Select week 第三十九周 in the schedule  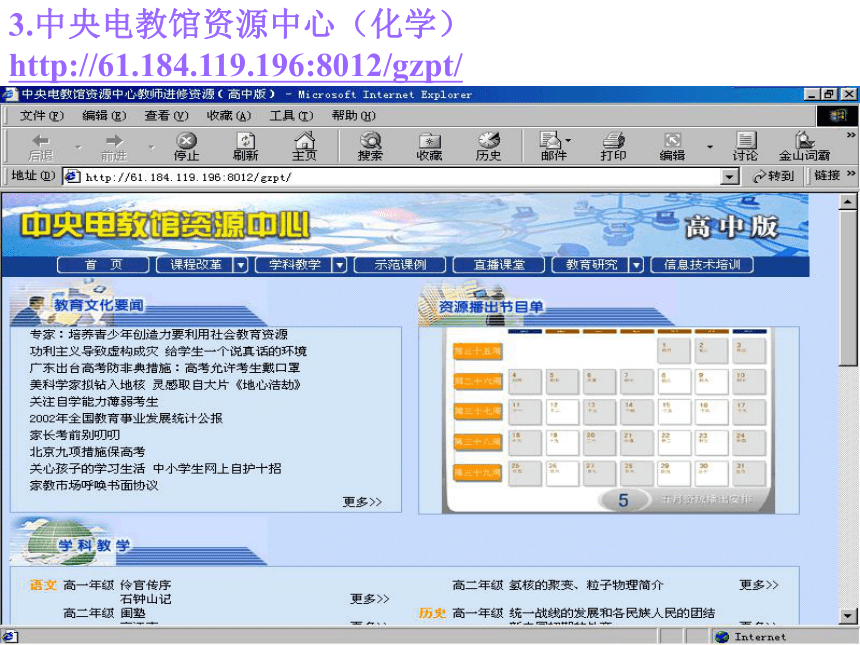pos(477,472)
